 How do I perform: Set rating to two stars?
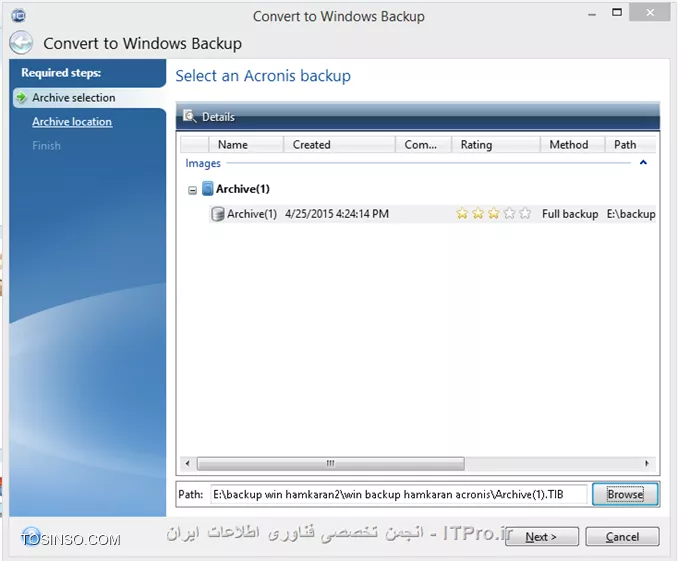point(478,213)
